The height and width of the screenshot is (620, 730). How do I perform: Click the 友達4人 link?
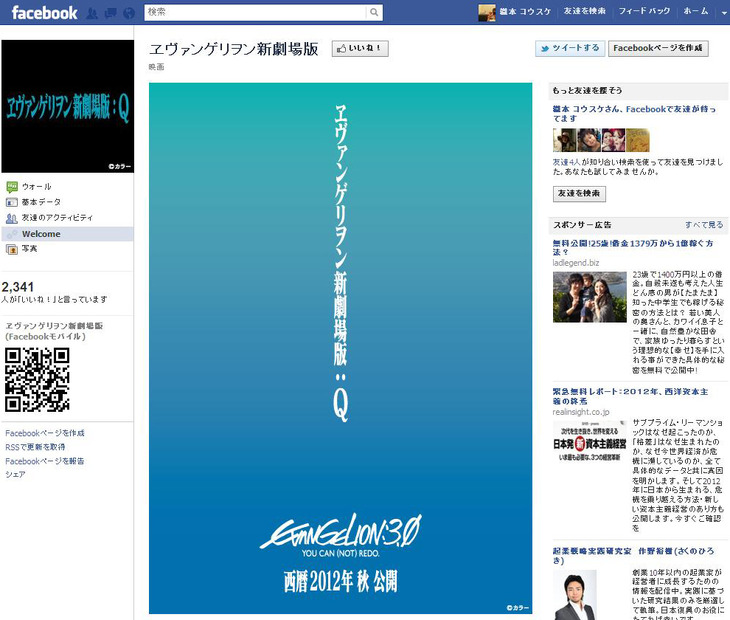click(567, 162)
